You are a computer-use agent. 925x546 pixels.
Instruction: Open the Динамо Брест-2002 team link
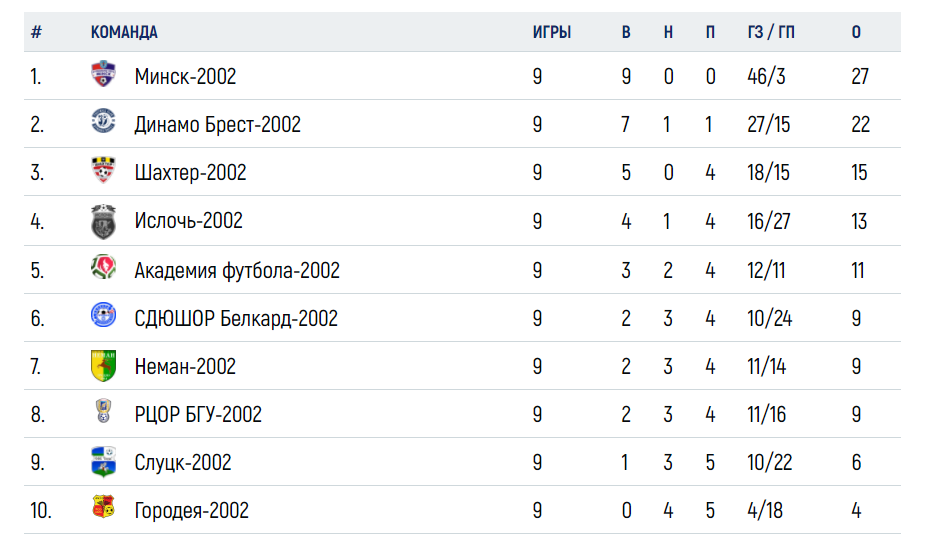[x=218, y=125]
